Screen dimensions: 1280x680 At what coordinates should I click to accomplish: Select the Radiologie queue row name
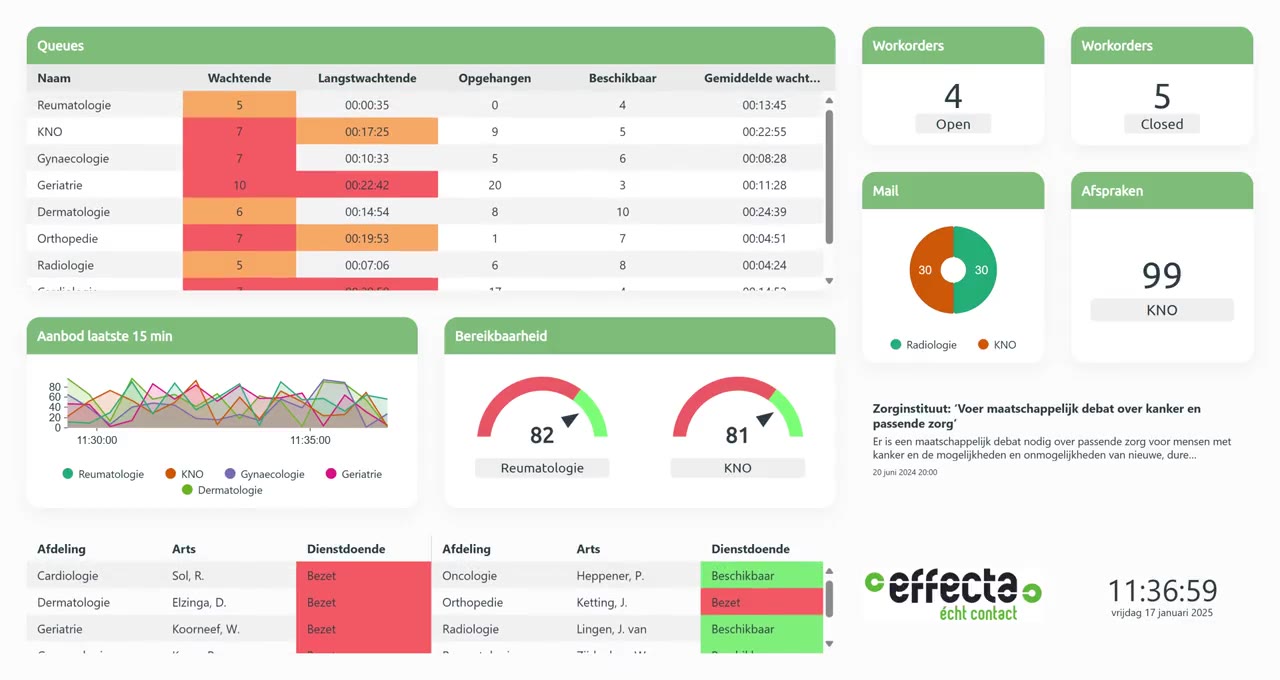click(65, 265)
